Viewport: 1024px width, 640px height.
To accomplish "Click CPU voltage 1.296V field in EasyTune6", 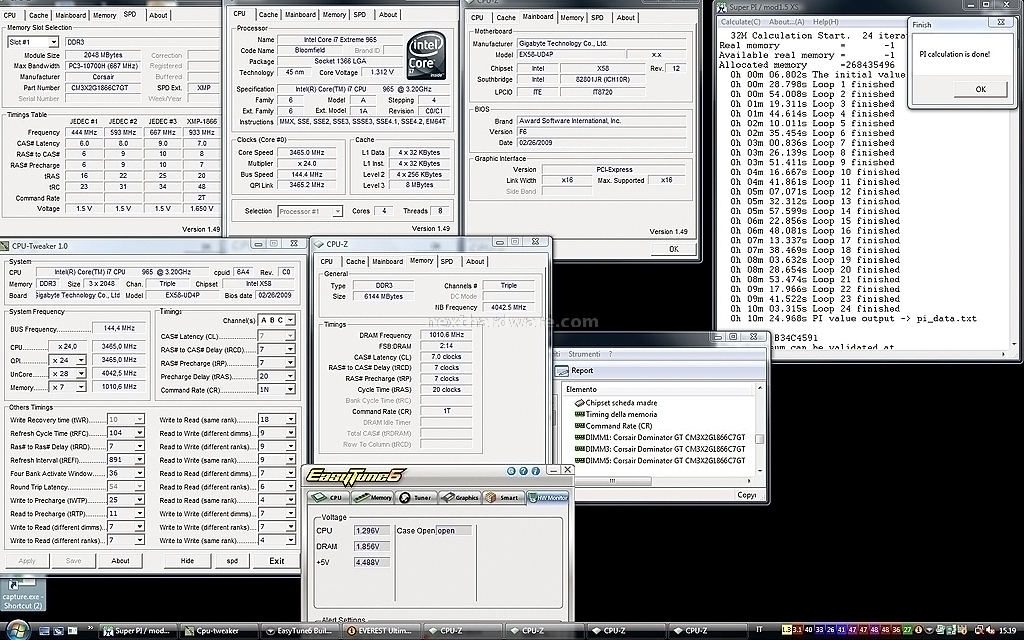I will (371, 530).
